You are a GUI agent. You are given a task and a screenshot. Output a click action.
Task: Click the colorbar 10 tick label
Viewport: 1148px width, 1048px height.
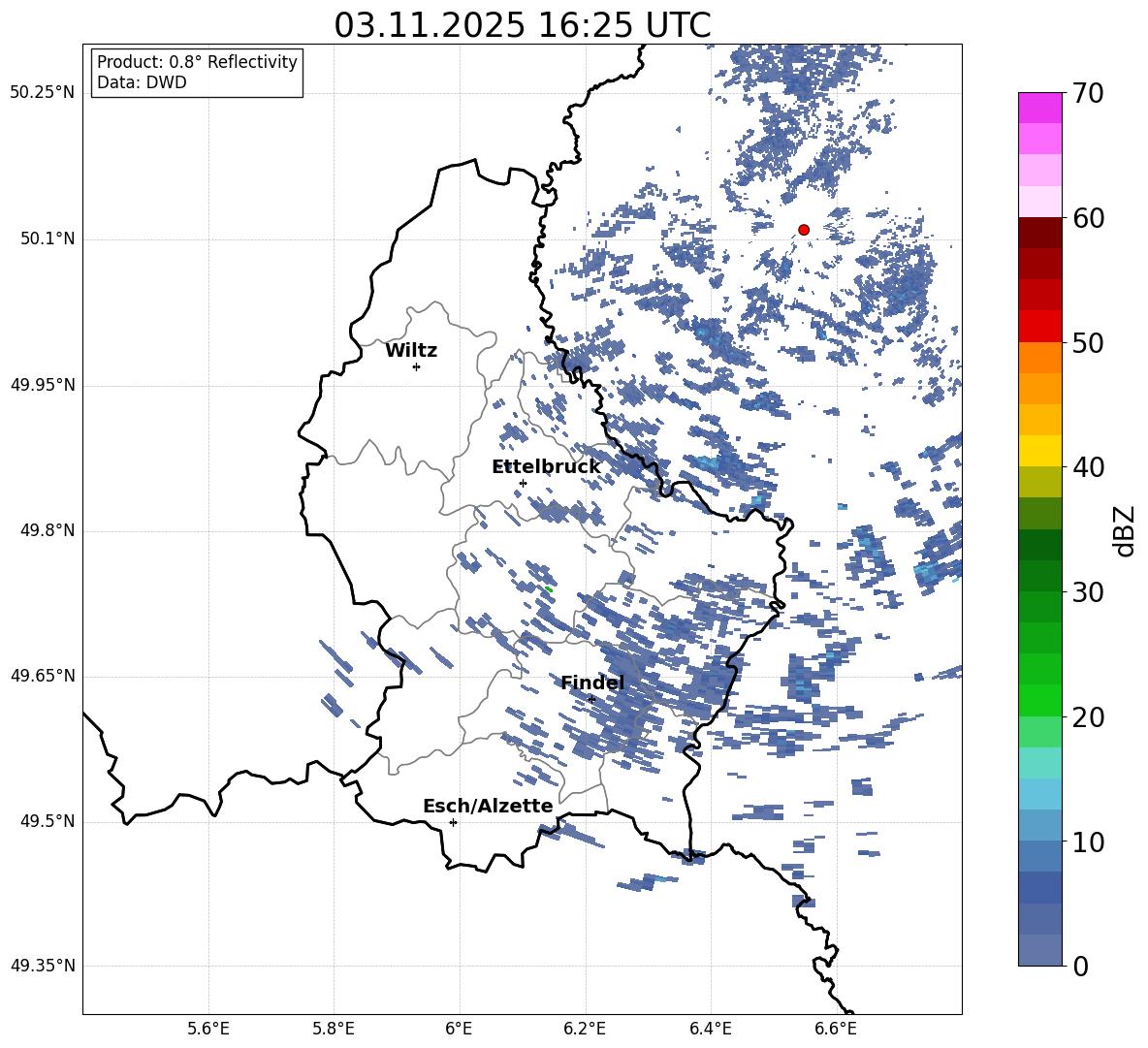pos(1088,842)
